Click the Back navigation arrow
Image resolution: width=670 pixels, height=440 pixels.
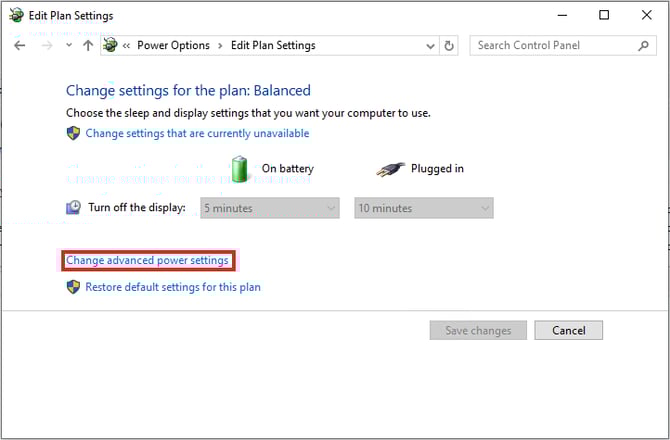[x=20, y=46]
